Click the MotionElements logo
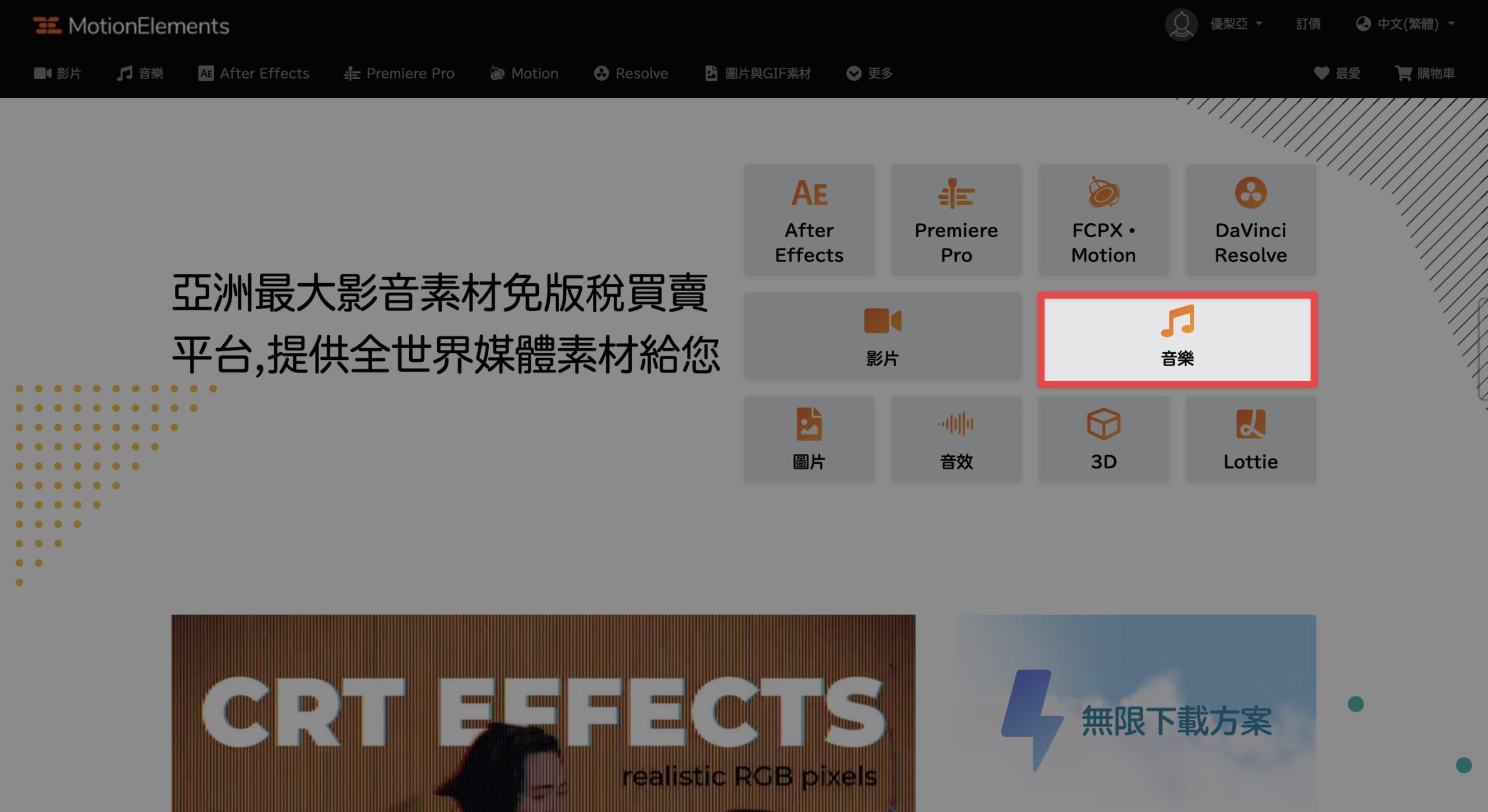This screenshot has height=812, width=1488. [x=131, y=26]
